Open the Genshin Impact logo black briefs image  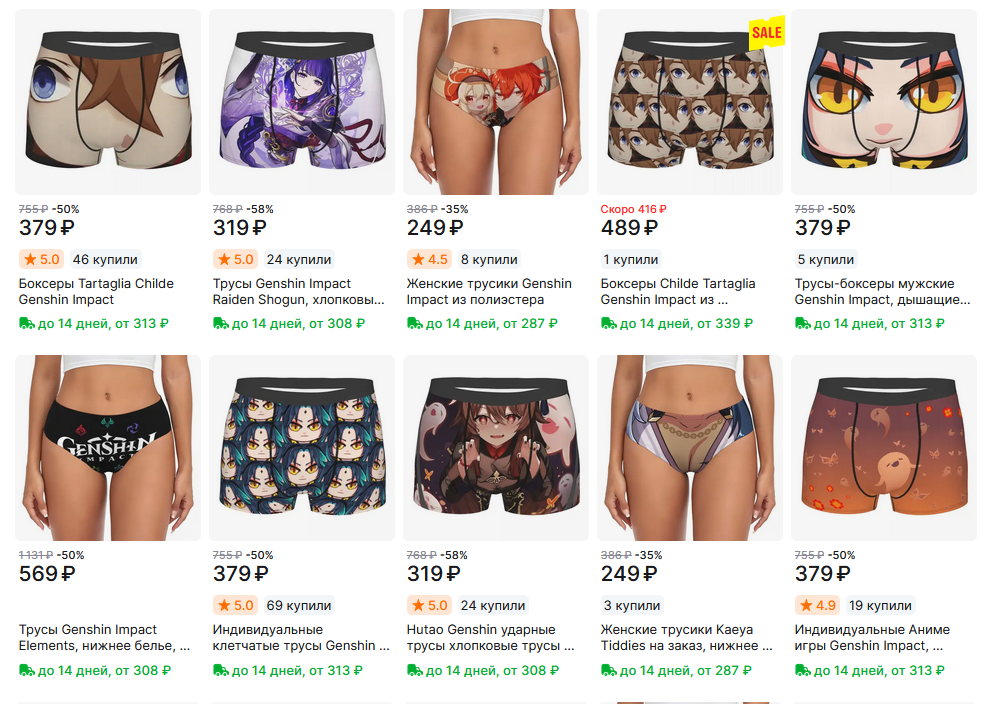click(108, 448)
